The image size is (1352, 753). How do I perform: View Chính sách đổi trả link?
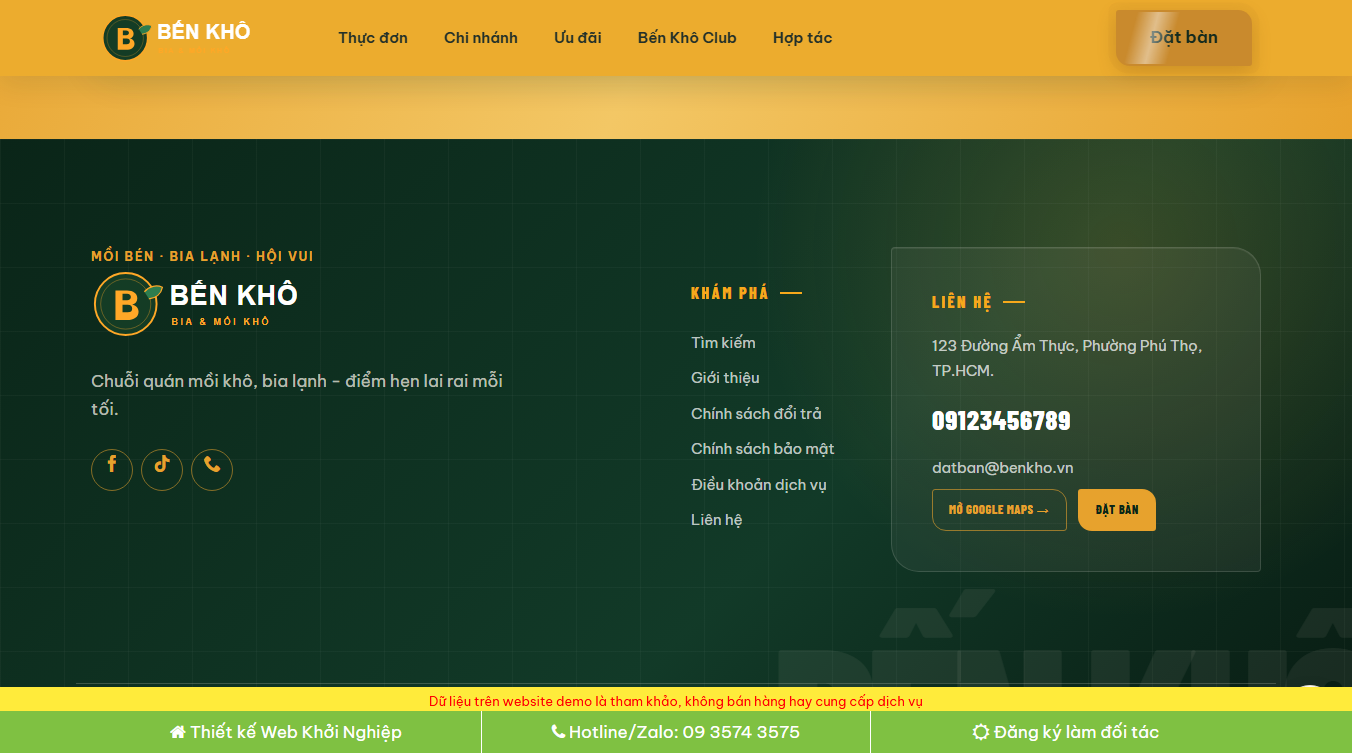(x=756, y=414)
